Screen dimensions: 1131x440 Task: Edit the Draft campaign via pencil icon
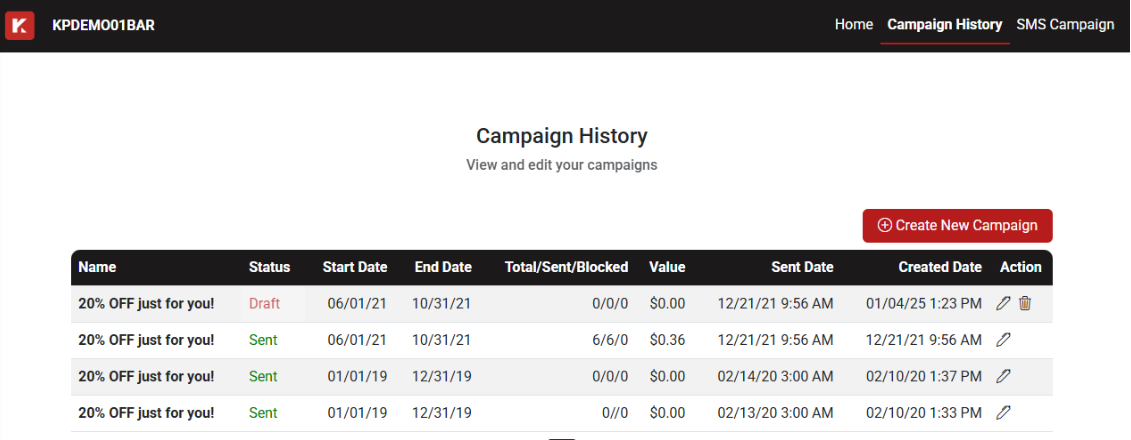click(x=1003, y=304)
